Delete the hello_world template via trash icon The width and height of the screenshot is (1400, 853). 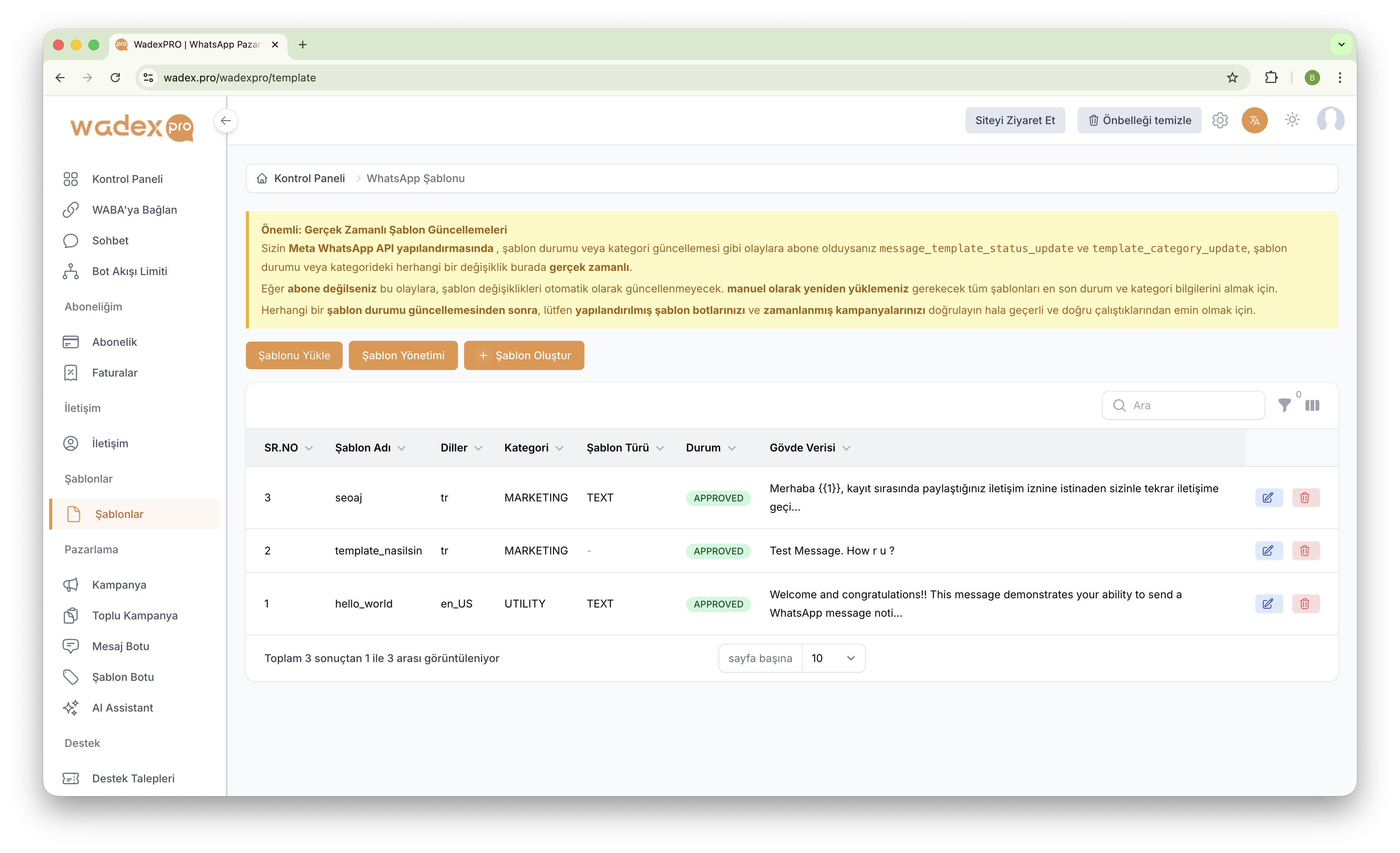[x=1305, y=604]
